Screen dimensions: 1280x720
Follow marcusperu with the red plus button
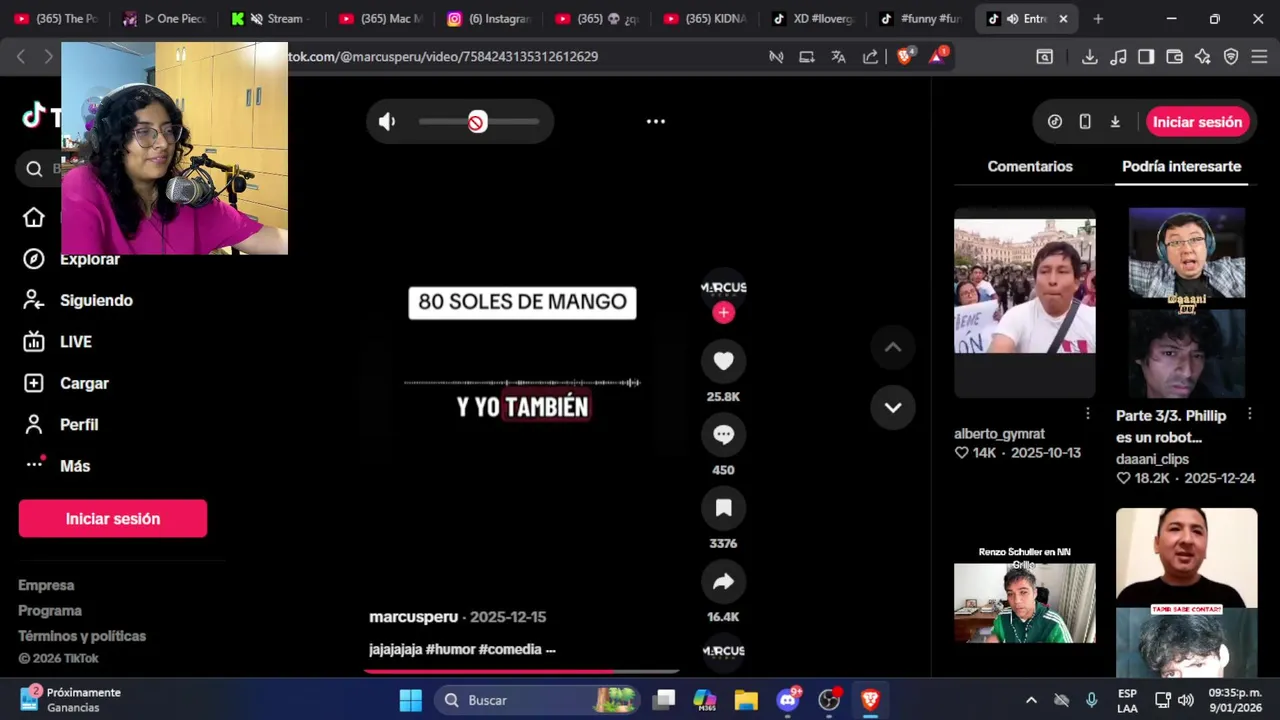click(723, 313)
